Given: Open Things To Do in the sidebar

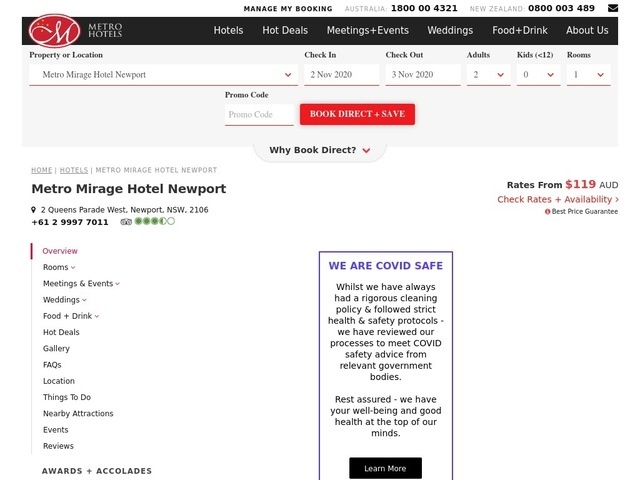Looking at the screenshot, I should pos(67,397).
